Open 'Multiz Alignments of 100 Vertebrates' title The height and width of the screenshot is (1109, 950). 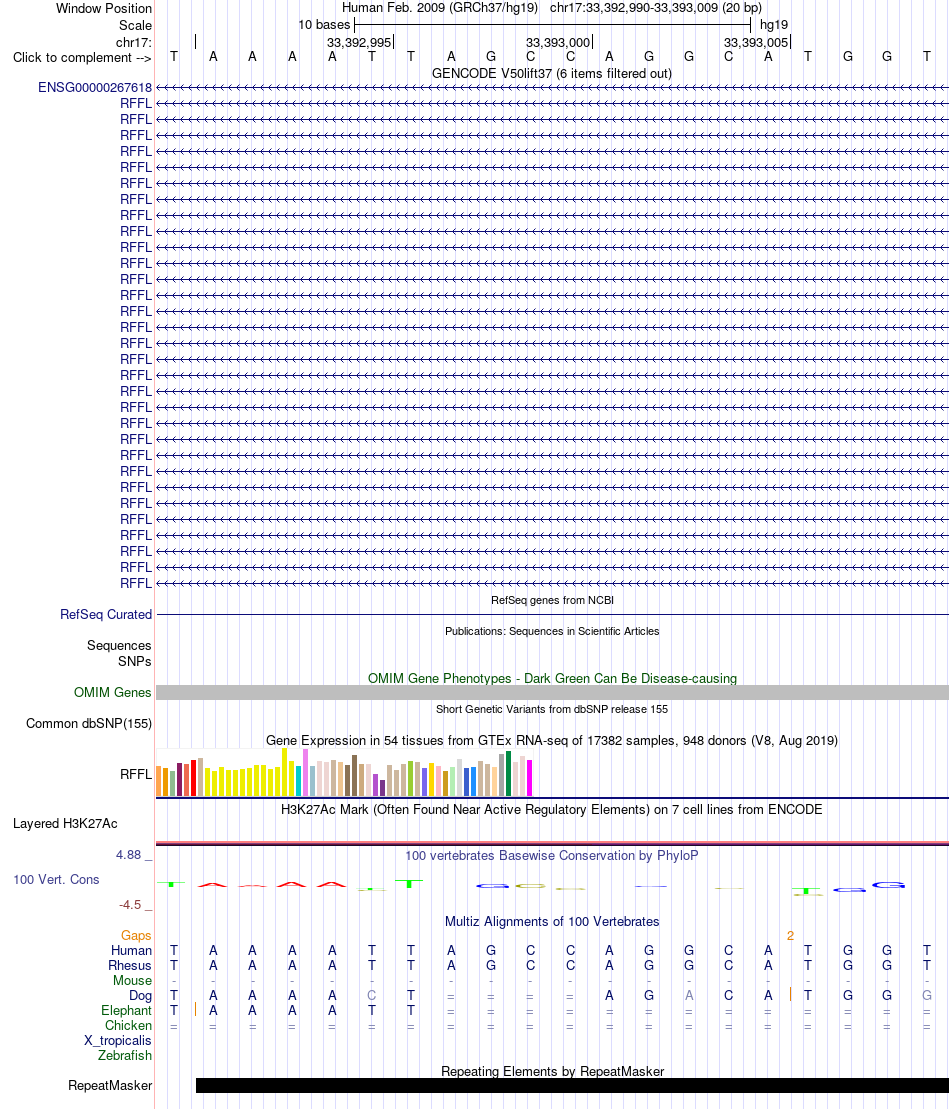(552, 922)
